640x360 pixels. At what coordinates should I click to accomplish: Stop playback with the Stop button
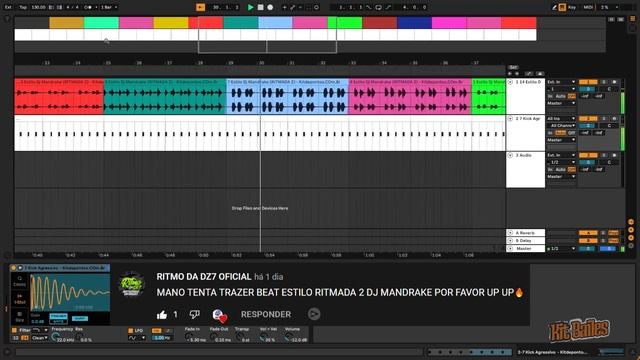pos(260,7)
